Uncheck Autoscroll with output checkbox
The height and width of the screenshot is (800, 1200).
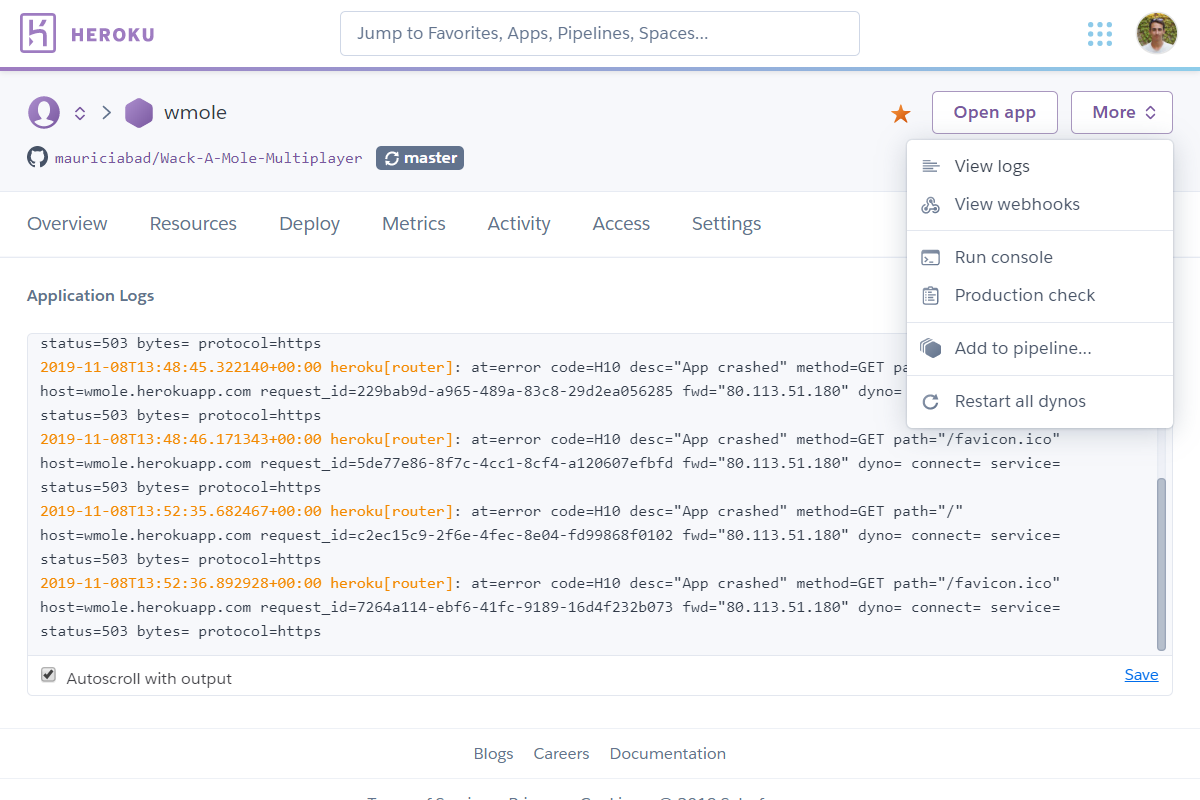point(48,675)
